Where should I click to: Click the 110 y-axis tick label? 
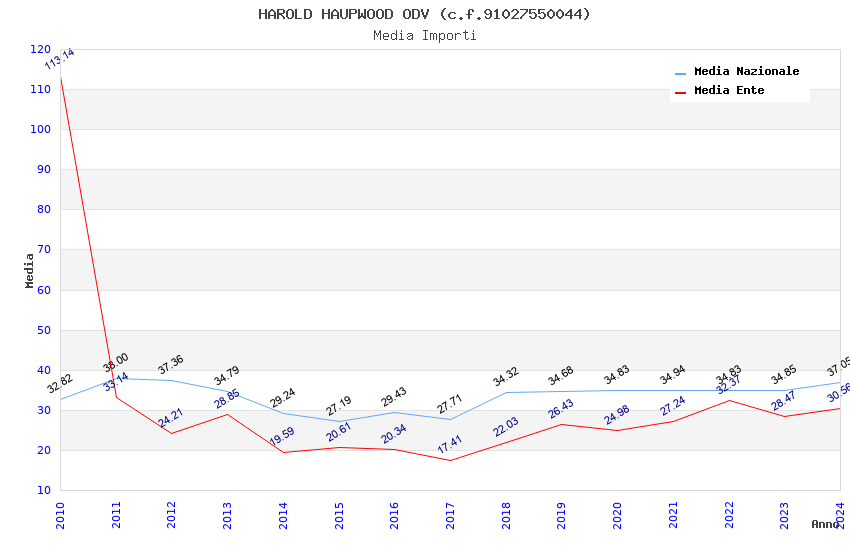click(x=41, y=89)
